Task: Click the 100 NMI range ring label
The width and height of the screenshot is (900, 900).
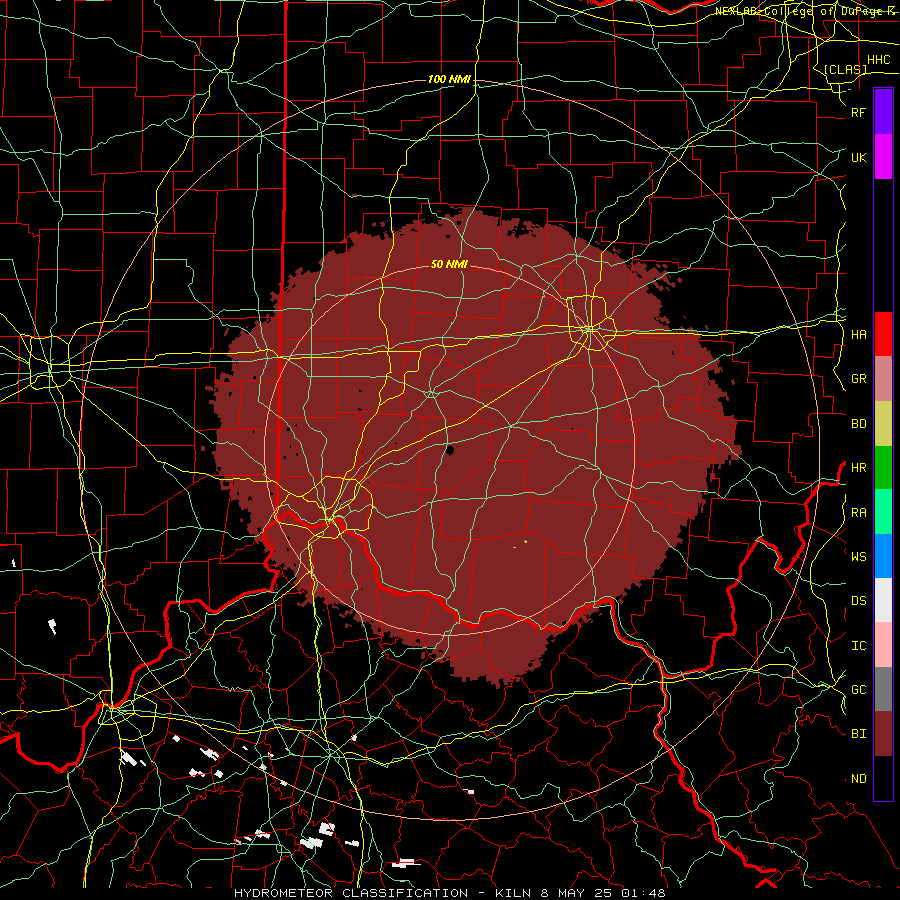Action: (449, 79)
